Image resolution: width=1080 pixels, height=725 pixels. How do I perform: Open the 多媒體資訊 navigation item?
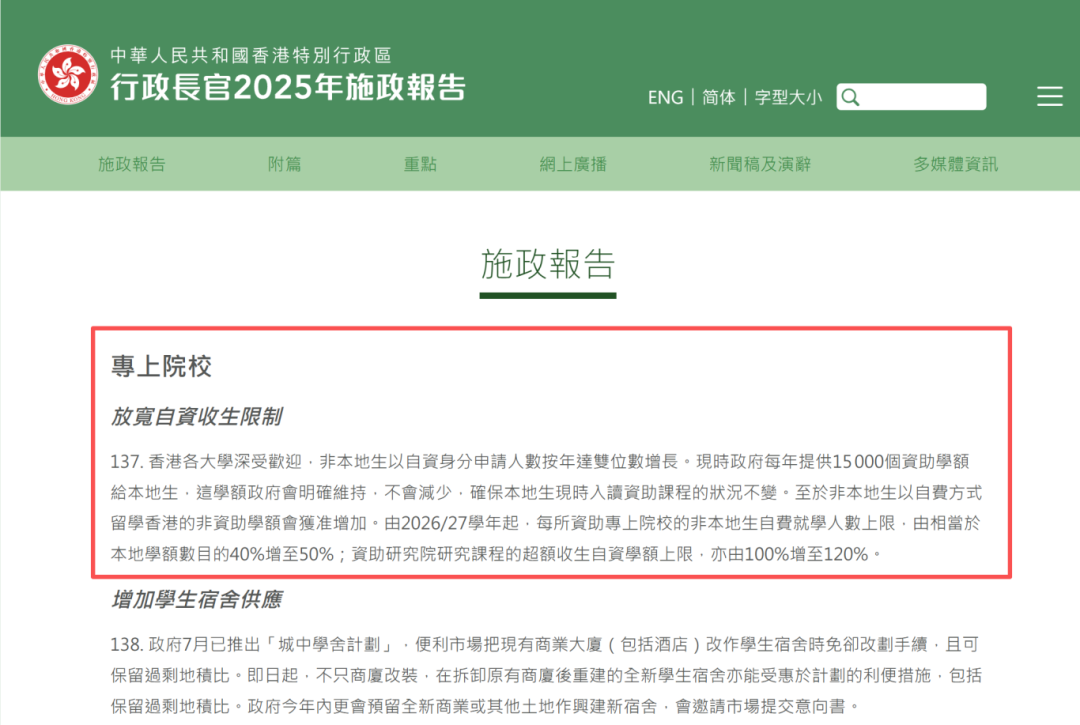954,164
